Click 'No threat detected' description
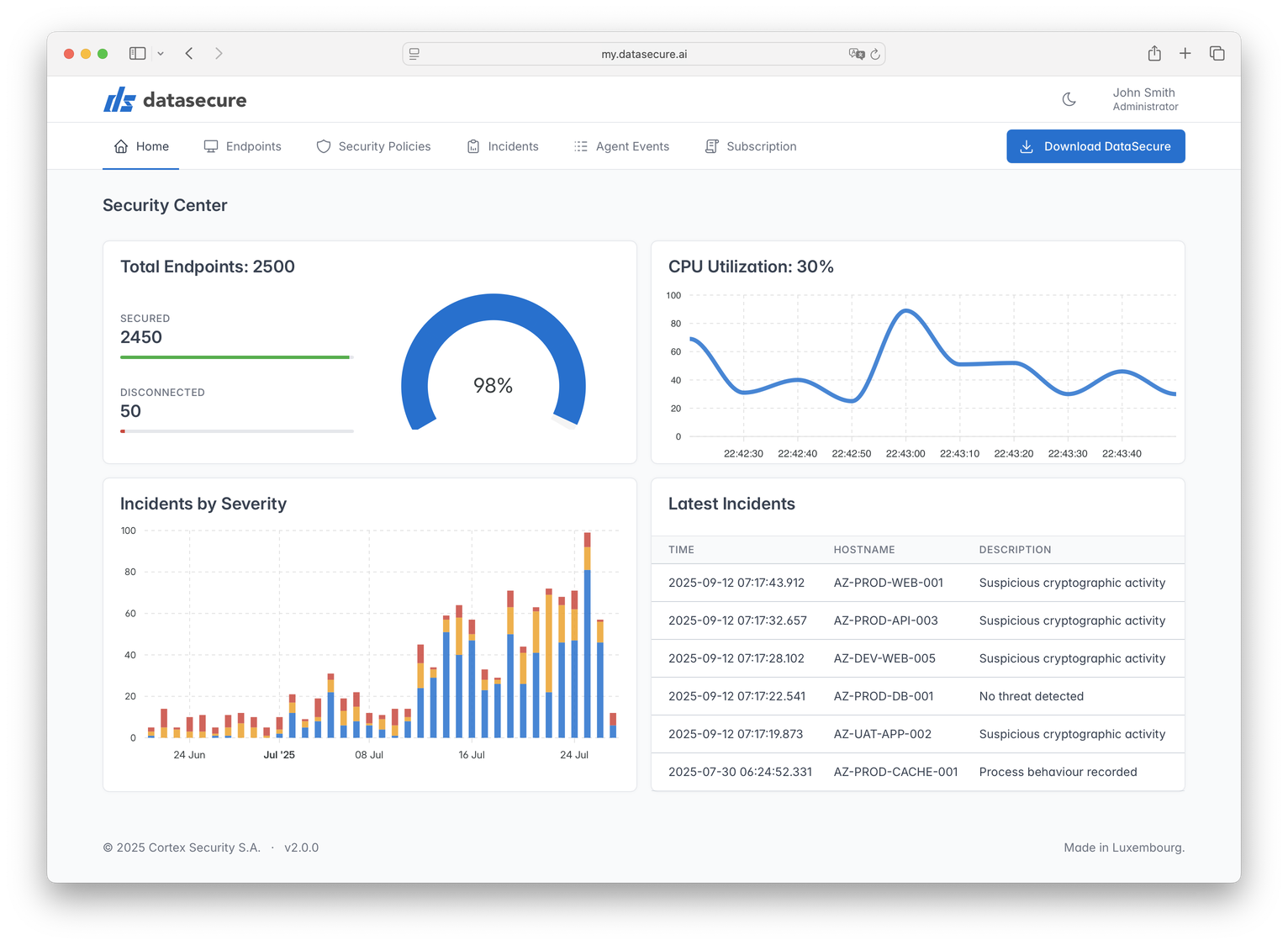 [1031, 696]
